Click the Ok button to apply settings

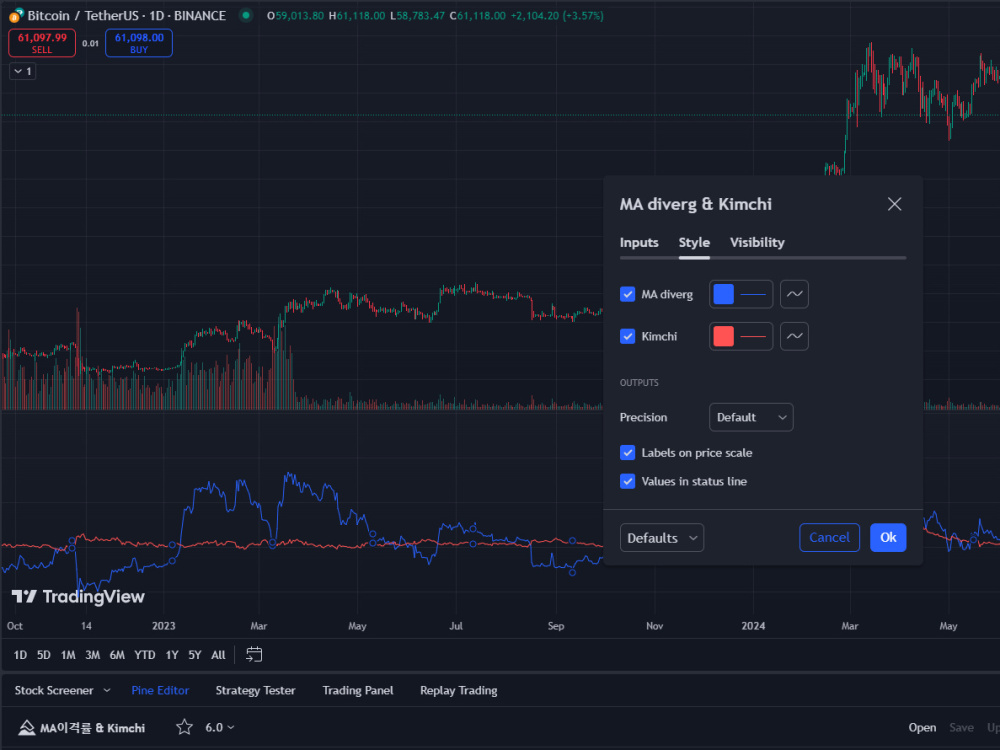click(888, 537)
